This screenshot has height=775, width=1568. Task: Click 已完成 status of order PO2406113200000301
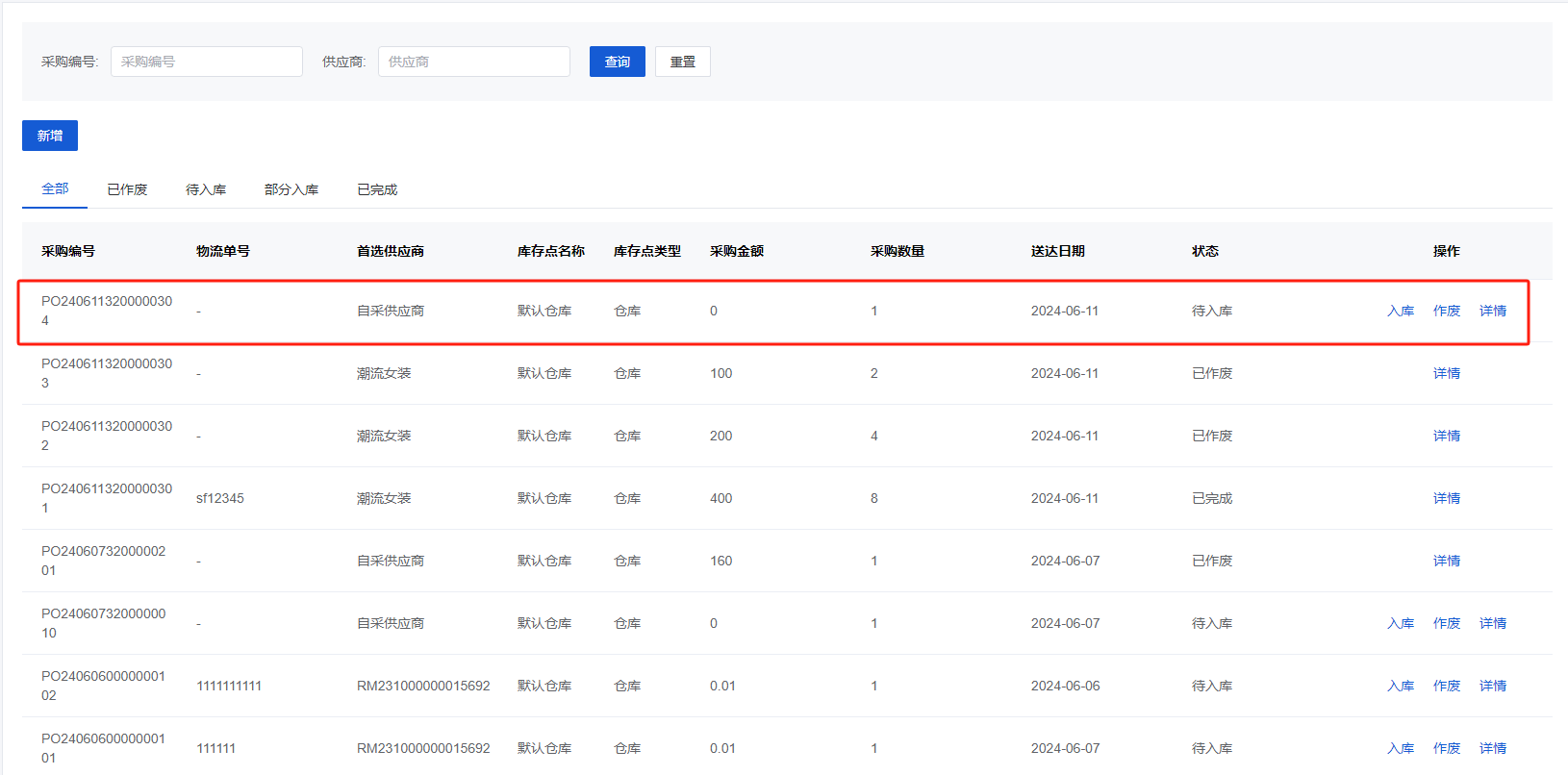(x=1212, y=498)
